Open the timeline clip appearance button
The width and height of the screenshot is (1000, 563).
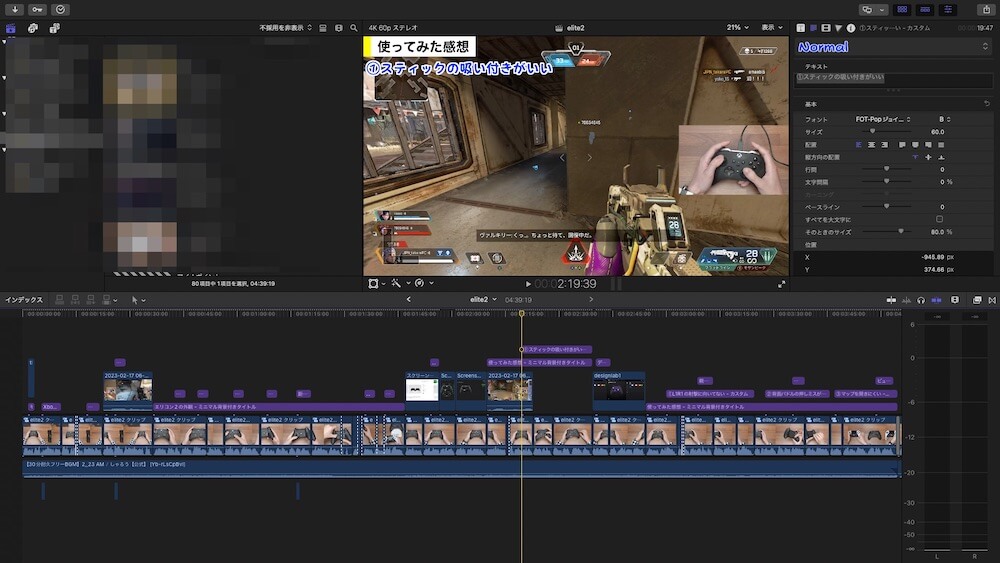point(955,300)
